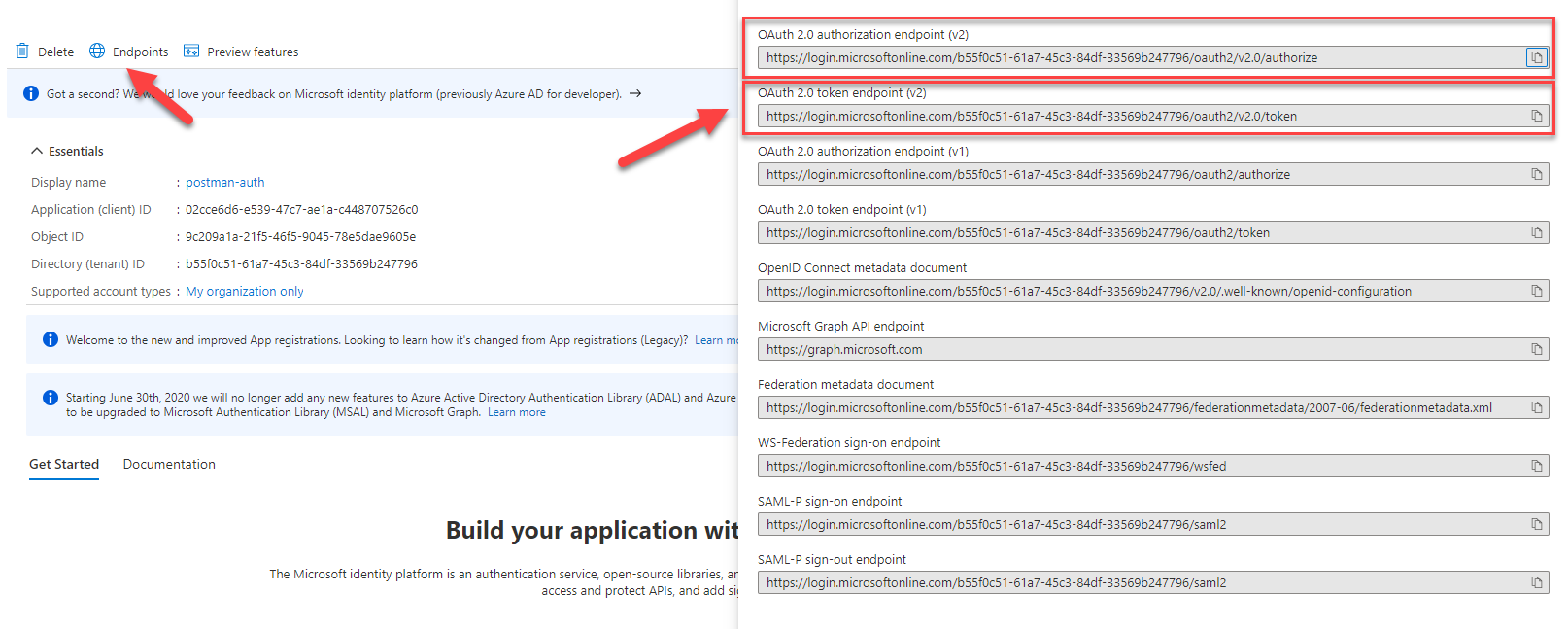Open My organization only link
This screenshot has width=1568, height=629.
point(245,291)
